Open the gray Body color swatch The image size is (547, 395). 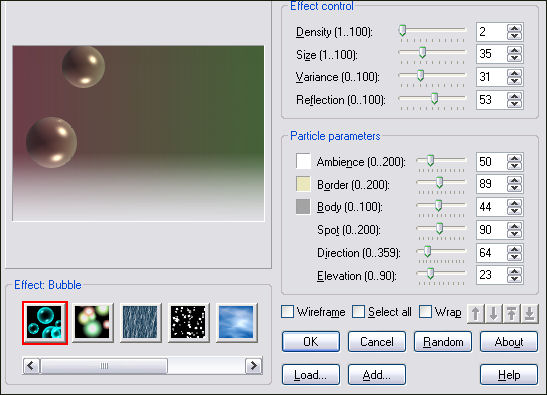coord(303,207)
